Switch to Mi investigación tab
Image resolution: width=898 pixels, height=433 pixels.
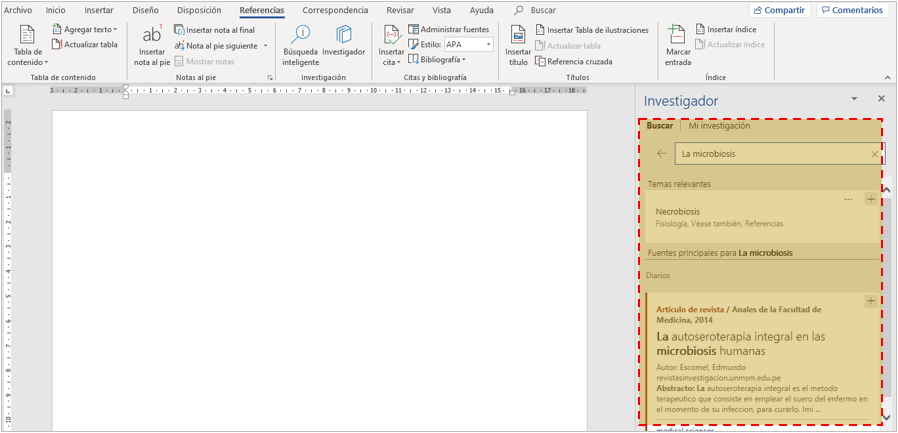coord(719,126)
